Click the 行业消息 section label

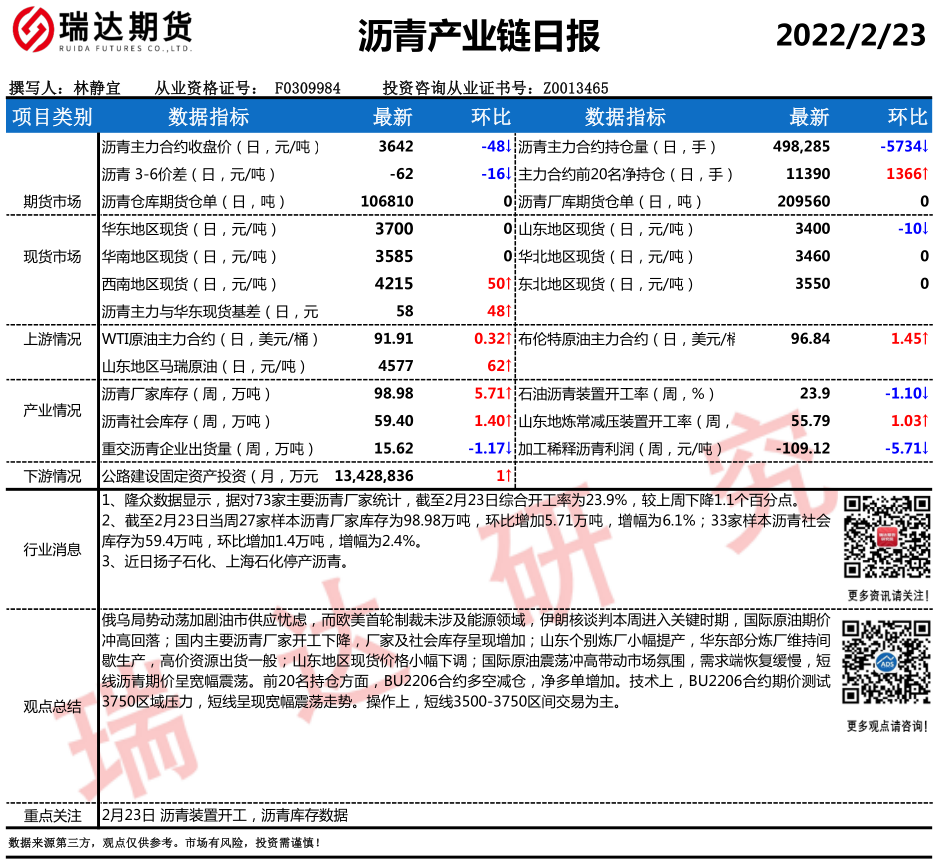(52, 549)
